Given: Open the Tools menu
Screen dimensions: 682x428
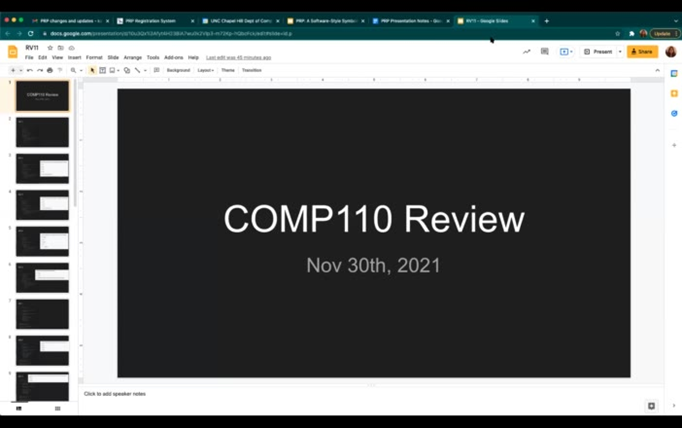Looking at the screenshot, I should click(153, 57).
